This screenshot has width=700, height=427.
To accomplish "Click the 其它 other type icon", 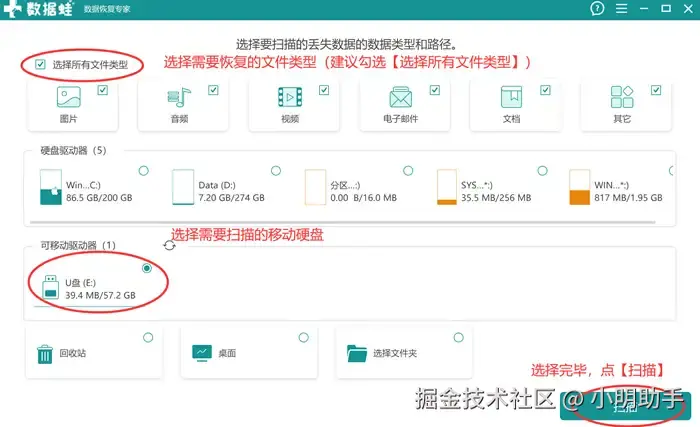I will tap(622, 97).
